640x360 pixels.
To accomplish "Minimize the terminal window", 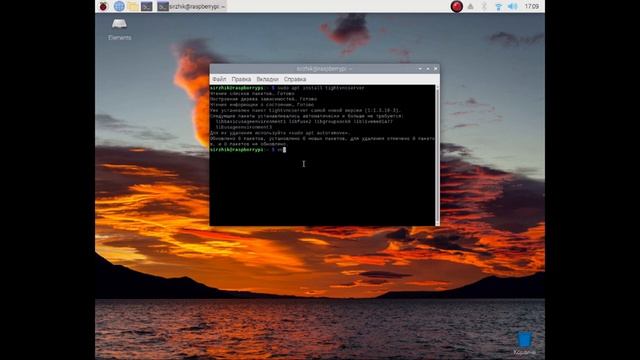I will [420, 69].
